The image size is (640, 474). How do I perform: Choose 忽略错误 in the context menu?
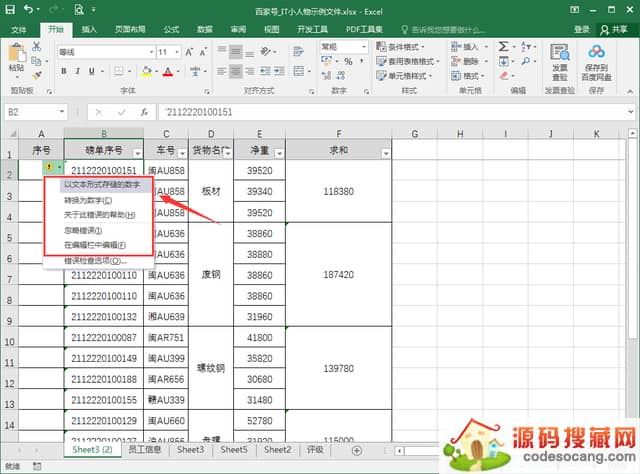pos(88,230)
